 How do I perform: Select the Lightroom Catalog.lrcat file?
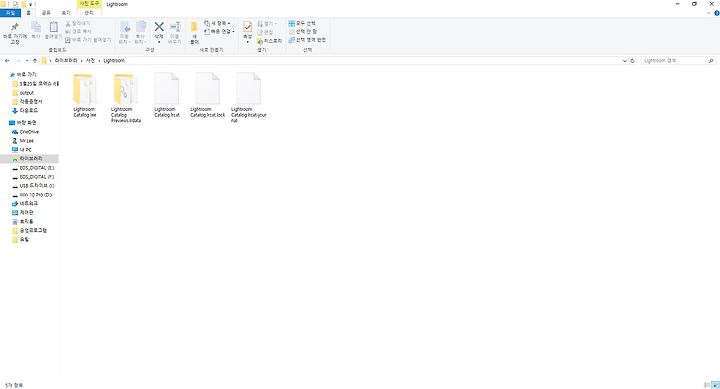[167, 95]
